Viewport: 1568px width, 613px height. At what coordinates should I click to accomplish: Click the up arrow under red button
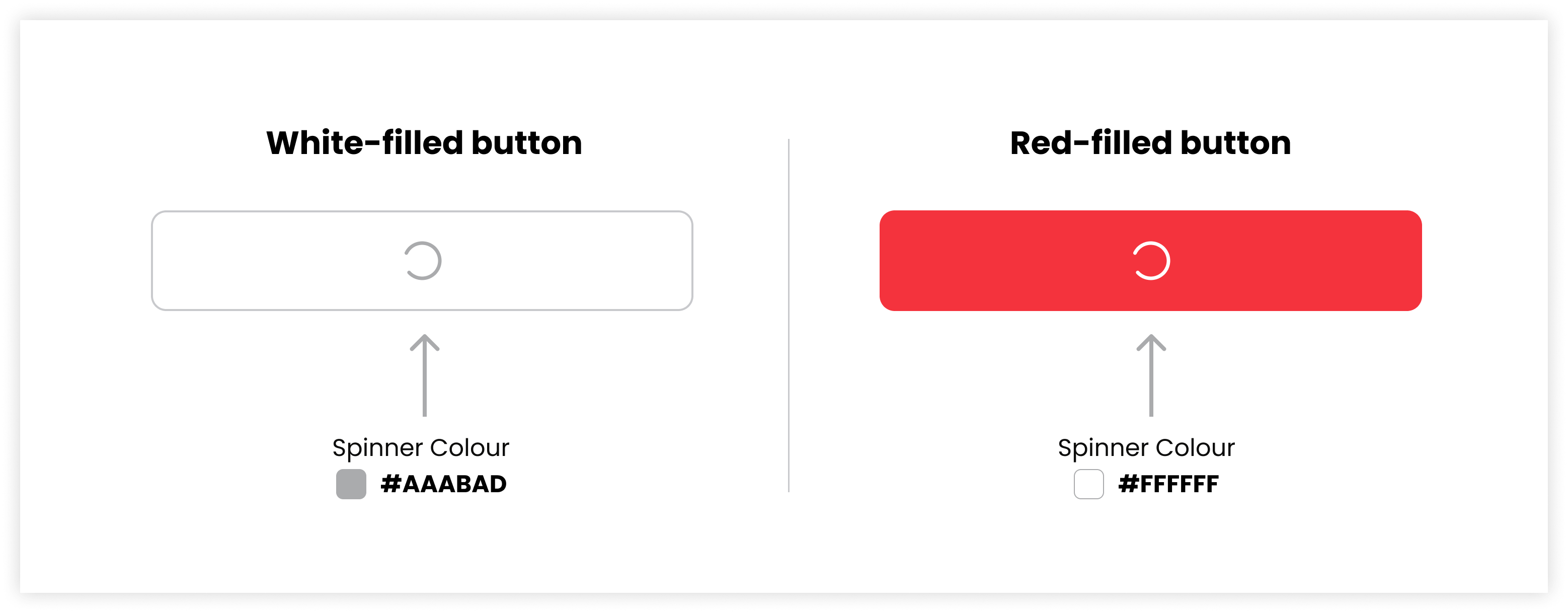pyautogui.click(x=1151, y=375)
